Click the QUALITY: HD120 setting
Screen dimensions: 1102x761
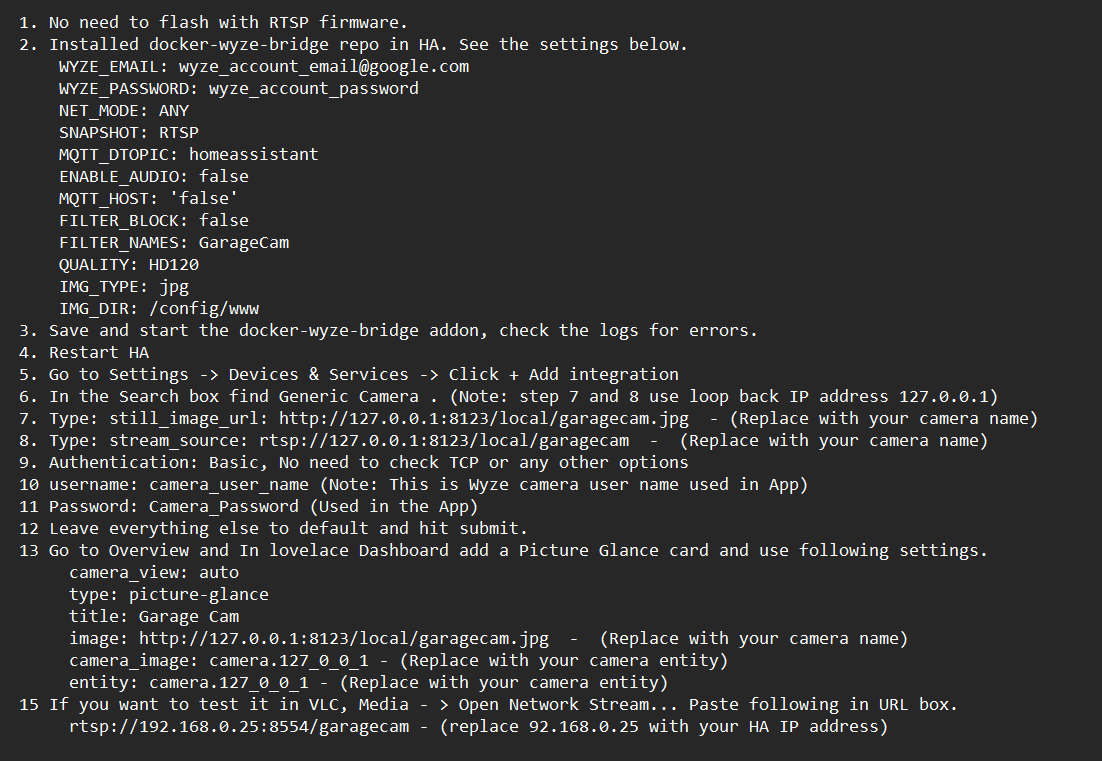click(x=128, y=264)
